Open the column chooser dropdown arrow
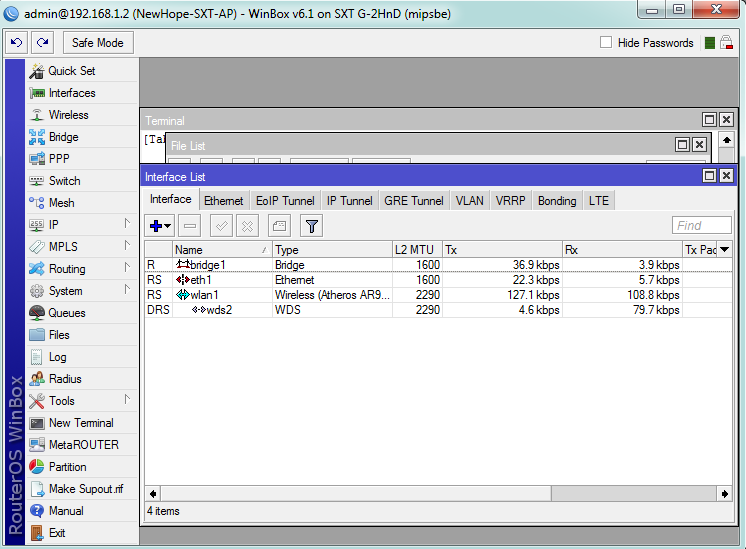This screenshot has width=746, height=549. pos(725,249)
